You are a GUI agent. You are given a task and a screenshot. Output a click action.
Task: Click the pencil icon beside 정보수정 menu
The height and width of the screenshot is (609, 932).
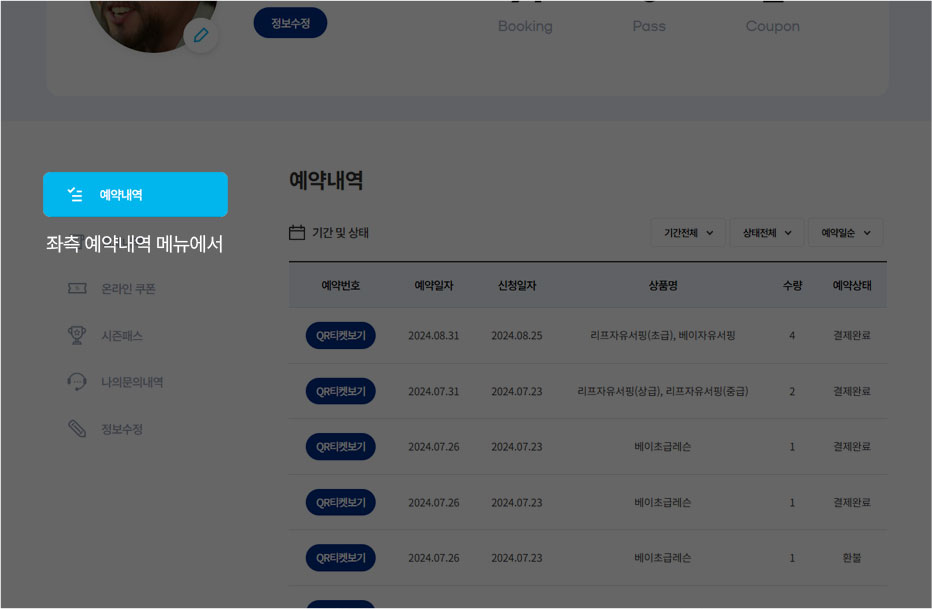(x=76, y=429)
